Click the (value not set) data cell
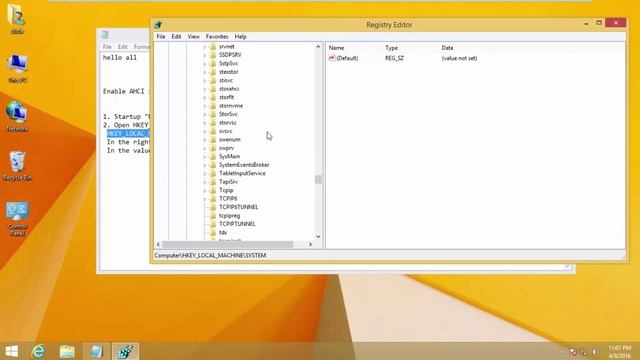Image resolution: width=640 pixels, height=360 pixels. click(459, 58)
